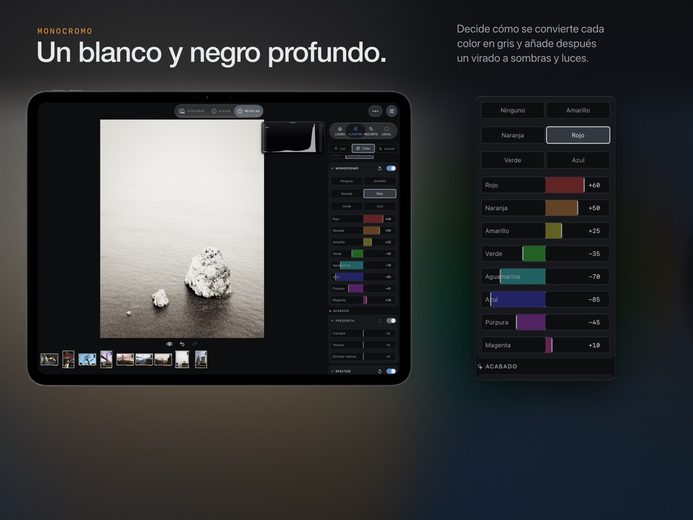This screenshot has height=520, width=693.
Task: Select the Rojo filter on the iPad panel
Action: [x=380, y=194]
